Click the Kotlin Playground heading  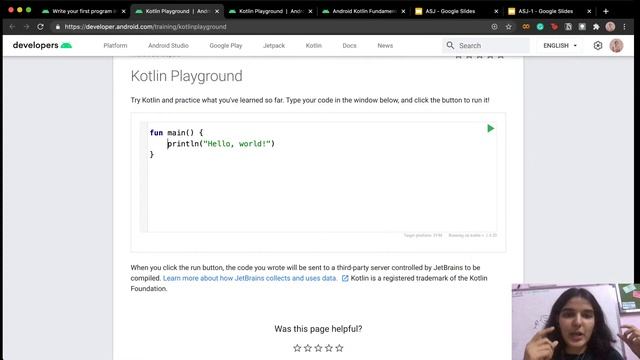click(187, 76)
